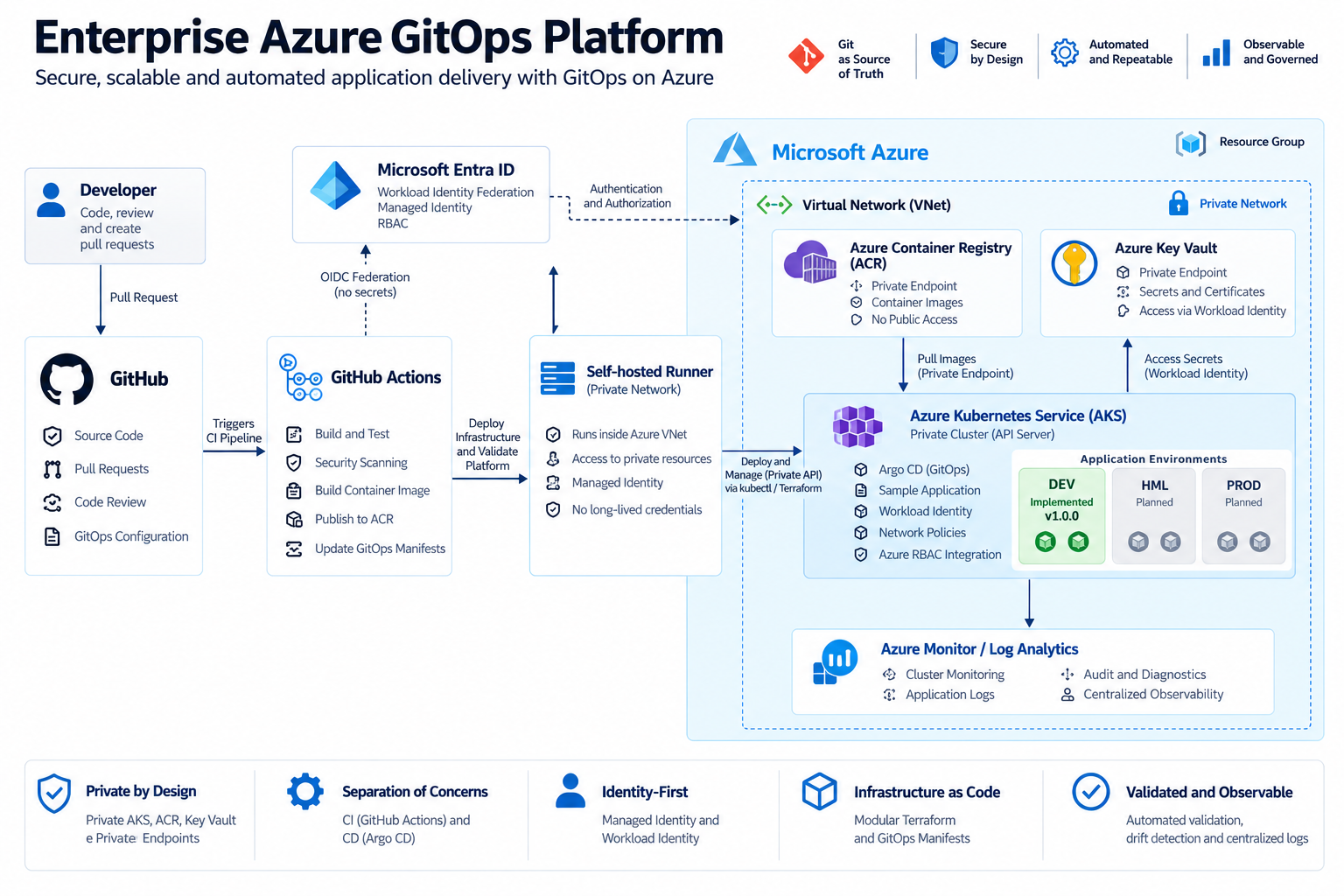1344x896 pixels.
Task: Click Workload Identity Federation under Entra ID
Action: tap(456, 192)
